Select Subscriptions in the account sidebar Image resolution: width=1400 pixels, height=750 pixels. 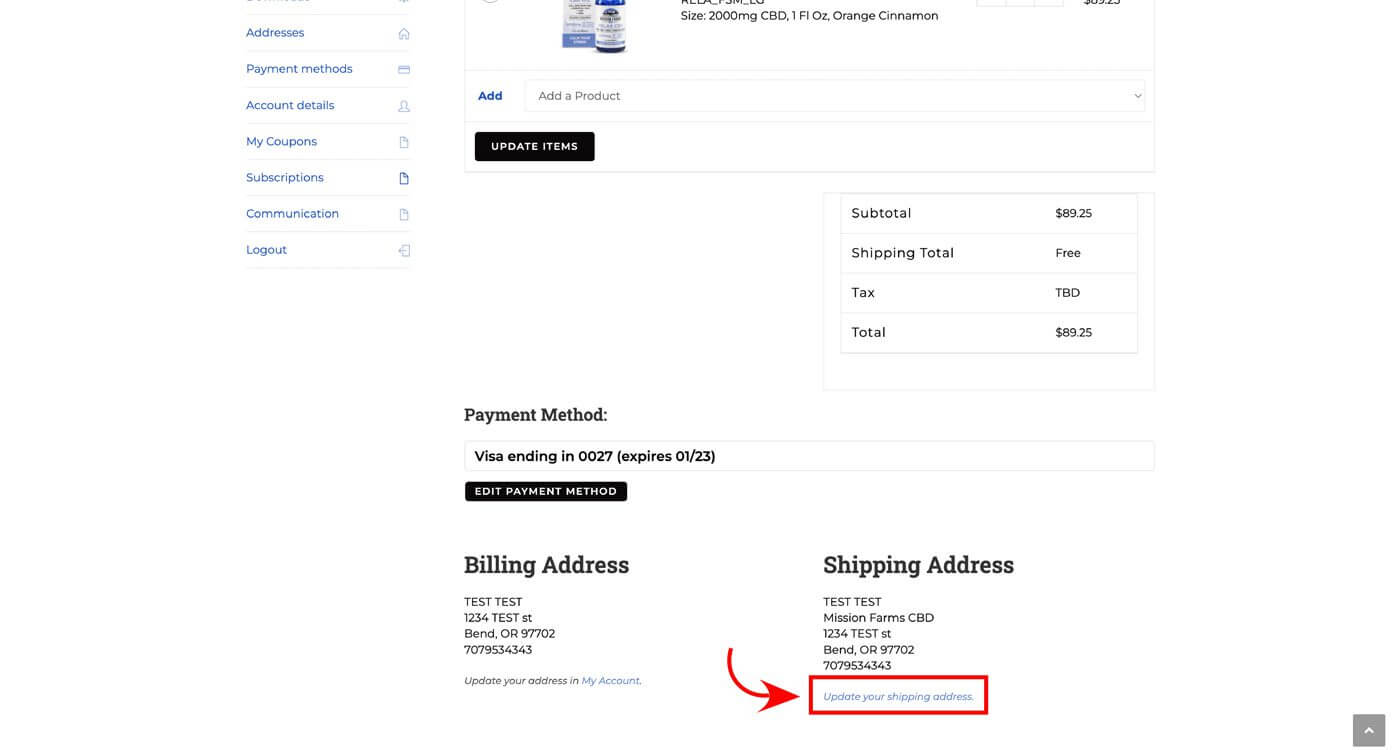pos(285,177)
